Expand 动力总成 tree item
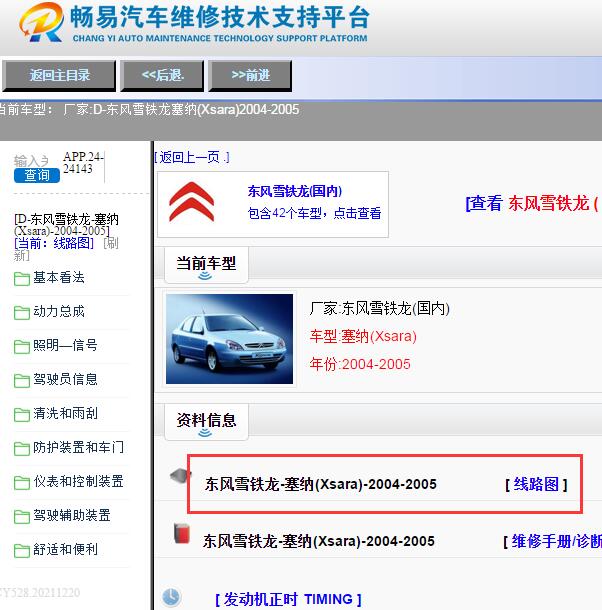Image resolution: width=602 pixels, height=610 pixels. [59, 312]
